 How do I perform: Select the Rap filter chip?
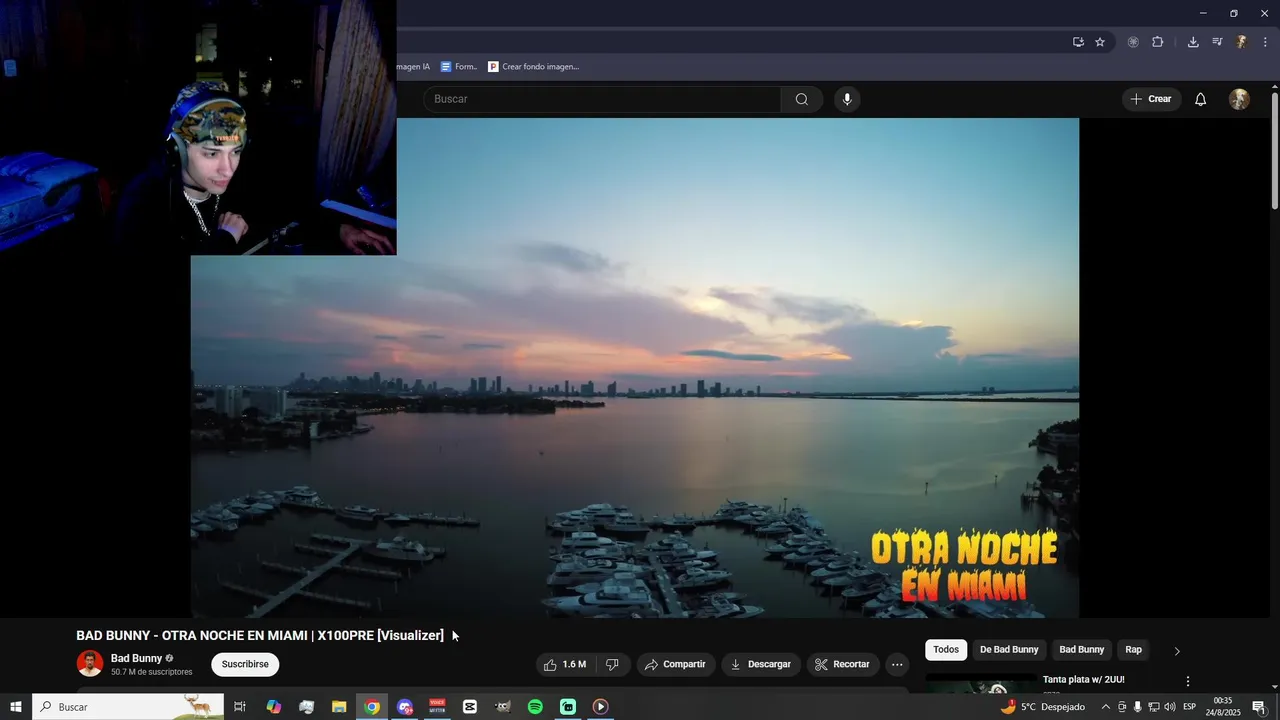click(1133, 650)
